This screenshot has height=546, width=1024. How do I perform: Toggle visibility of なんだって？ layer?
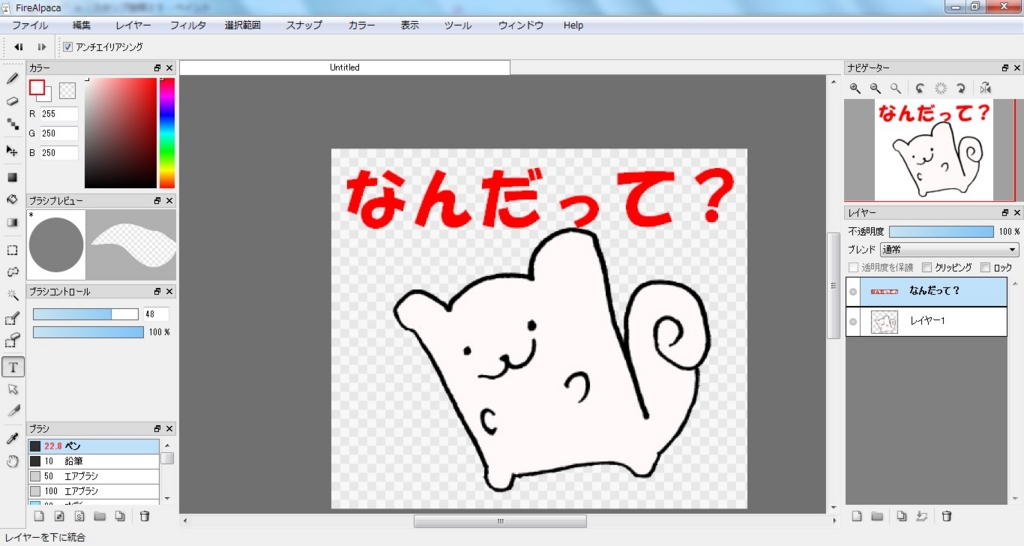(853, 291)
